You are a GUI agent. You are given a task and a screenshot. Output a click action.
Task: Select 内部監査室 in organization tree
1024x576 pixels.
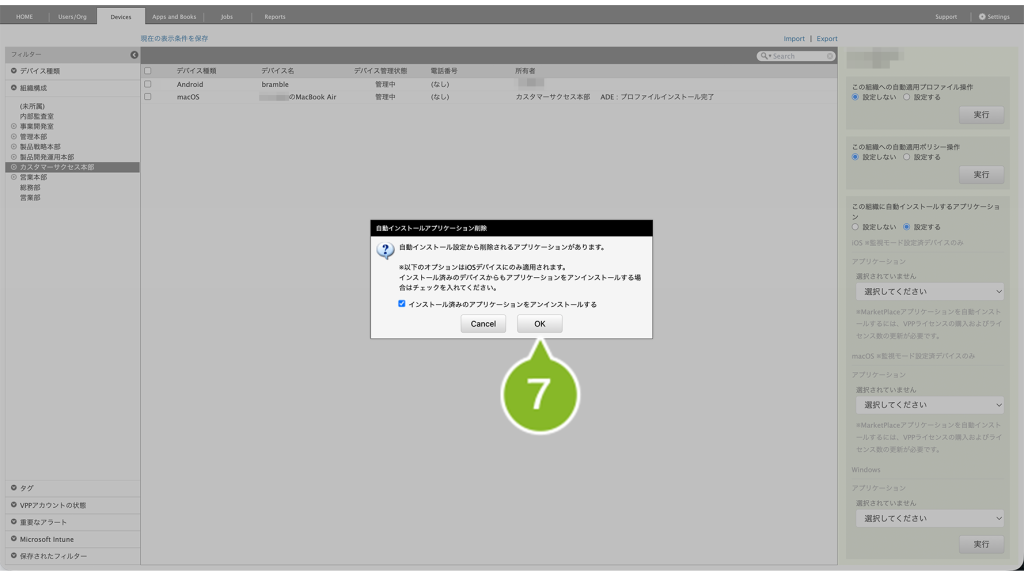pyautogui.click(x=37, y=116)
